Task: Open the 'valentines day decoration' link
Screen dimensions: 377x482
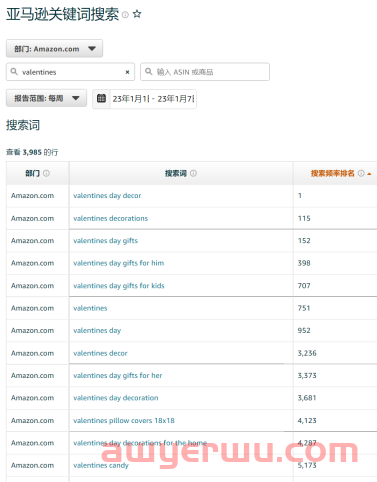Action: coord(116,398)
